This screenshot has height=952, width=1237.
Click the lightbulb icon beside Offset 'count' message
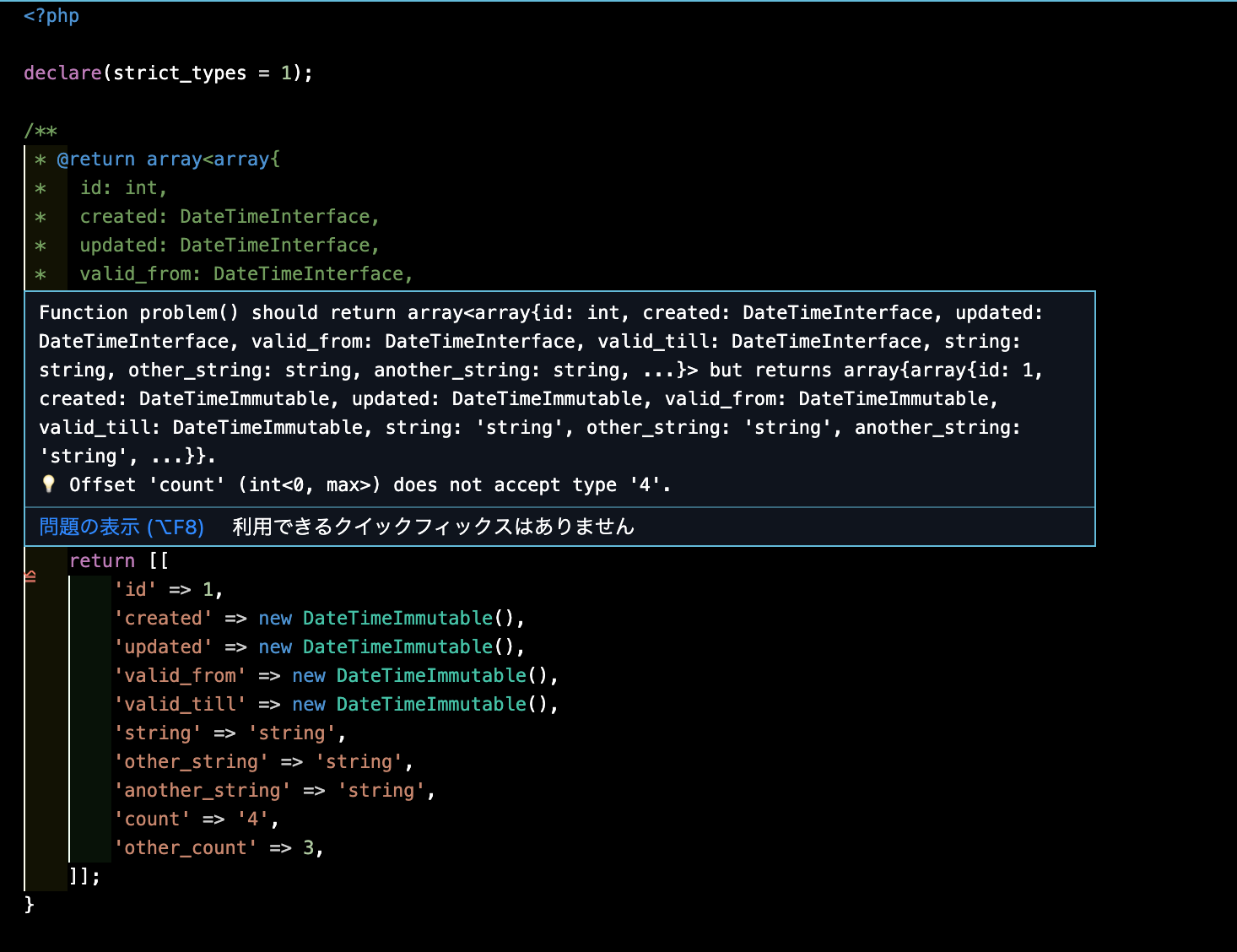click(x=49, y=484)
